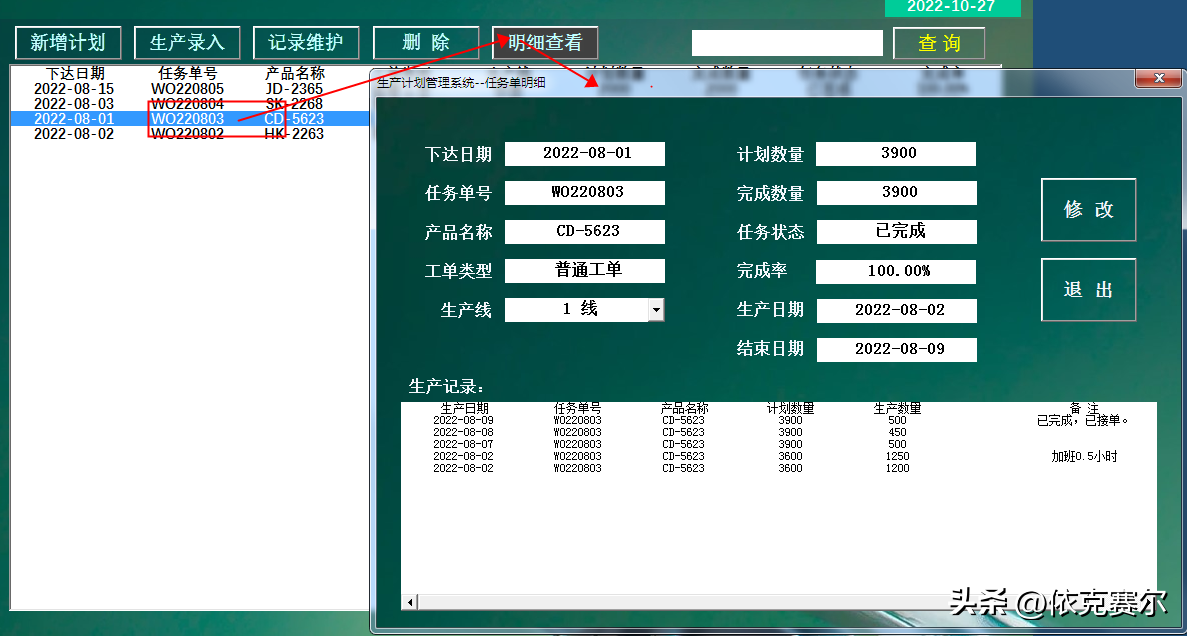This screenshot has width=1187, height=636.
Task: Select production record with quantity 1200
Action: [778, 469]
